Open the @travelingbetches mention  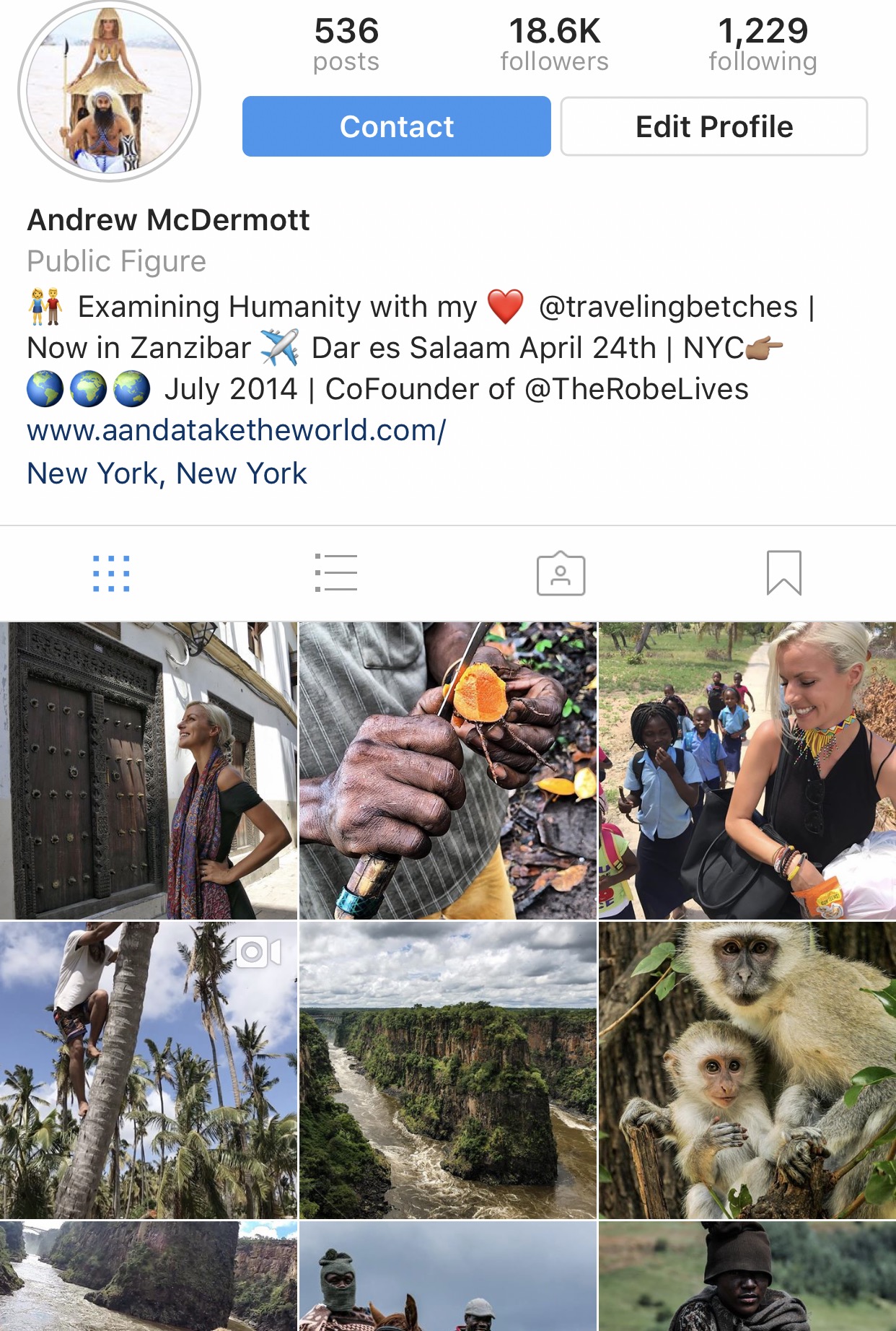[x=668, y=307]
